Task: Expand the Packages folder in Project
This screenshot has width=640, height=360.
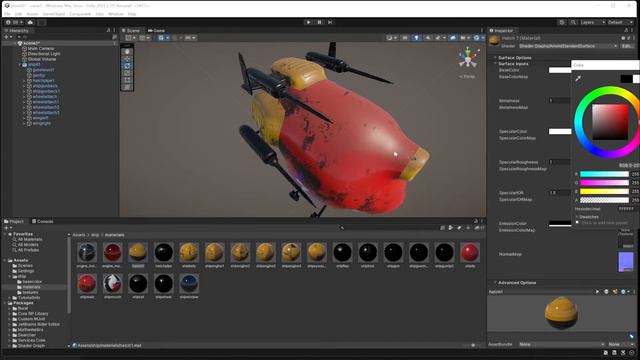Action: (5, 303)
